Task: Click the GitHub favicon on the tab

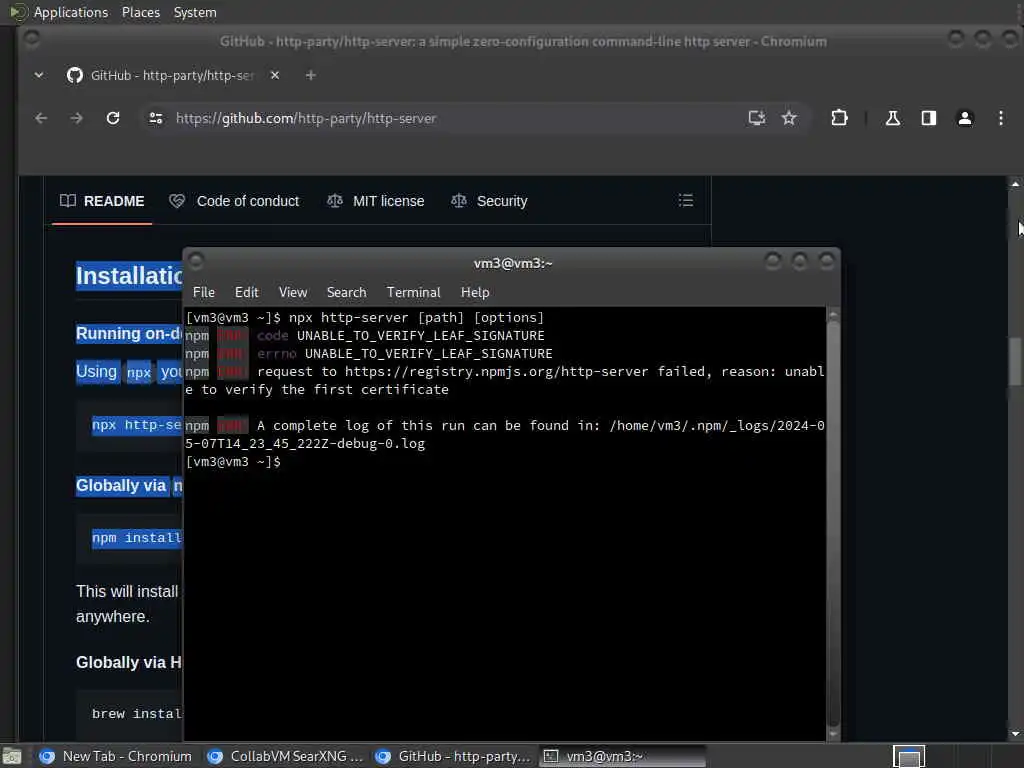Action: click(74, 75)
